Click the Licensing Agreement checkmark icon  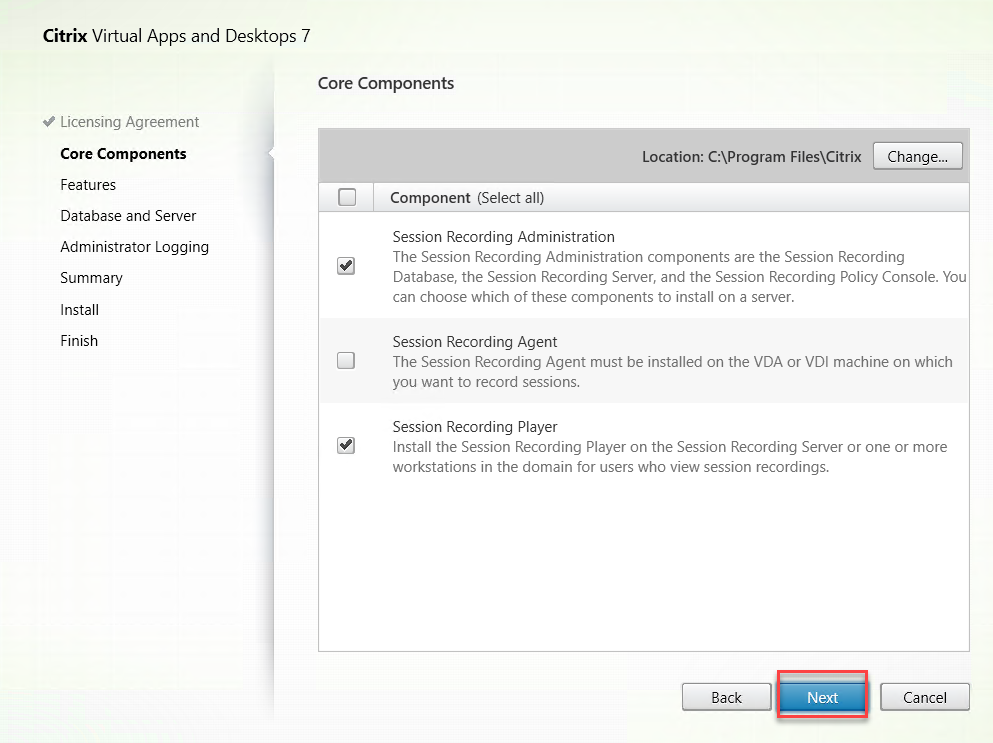point(49,122)
